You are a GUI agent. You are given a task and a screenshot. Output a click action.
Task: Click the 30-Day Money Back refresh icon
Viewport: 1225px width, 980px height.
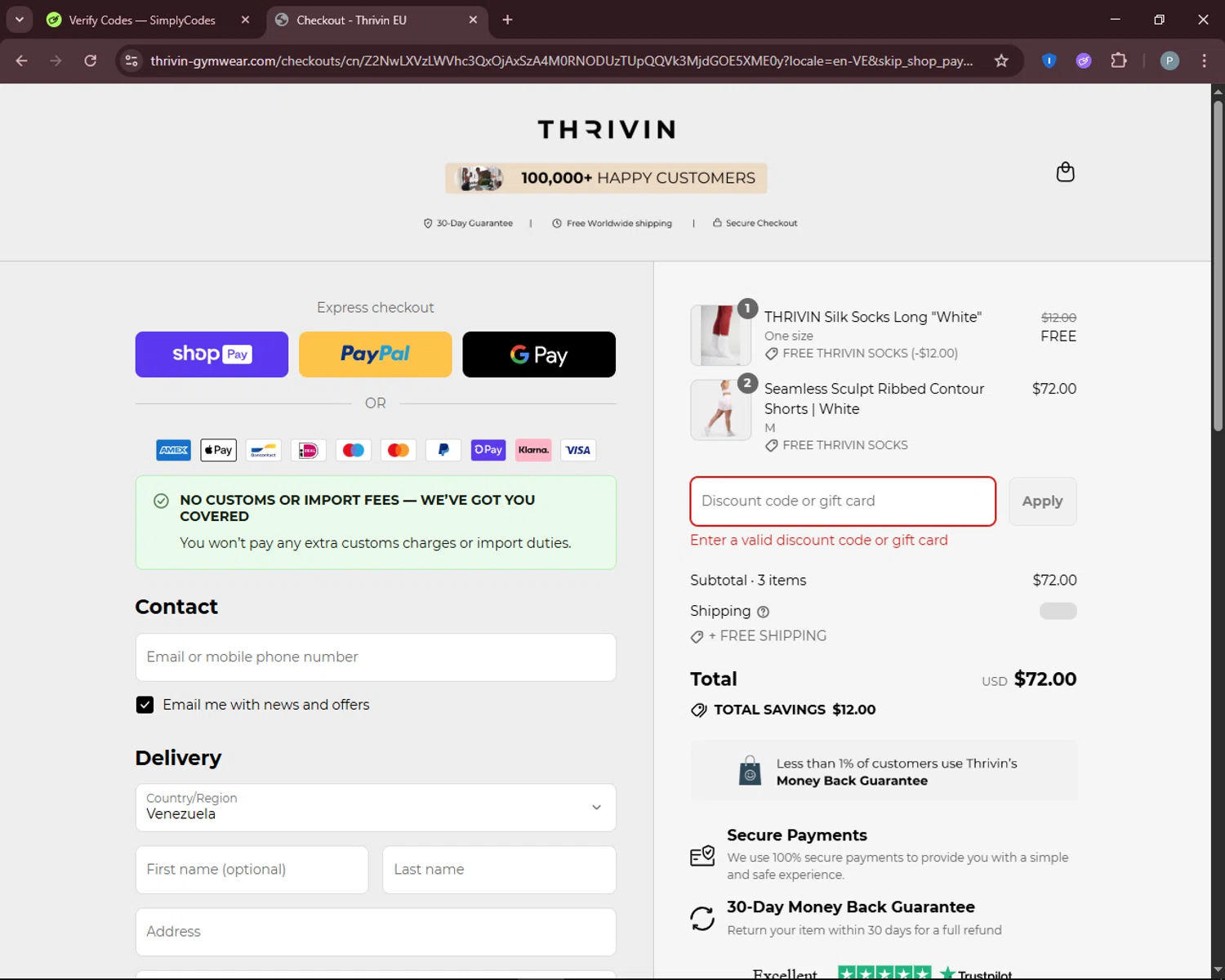tap(702, 919)
